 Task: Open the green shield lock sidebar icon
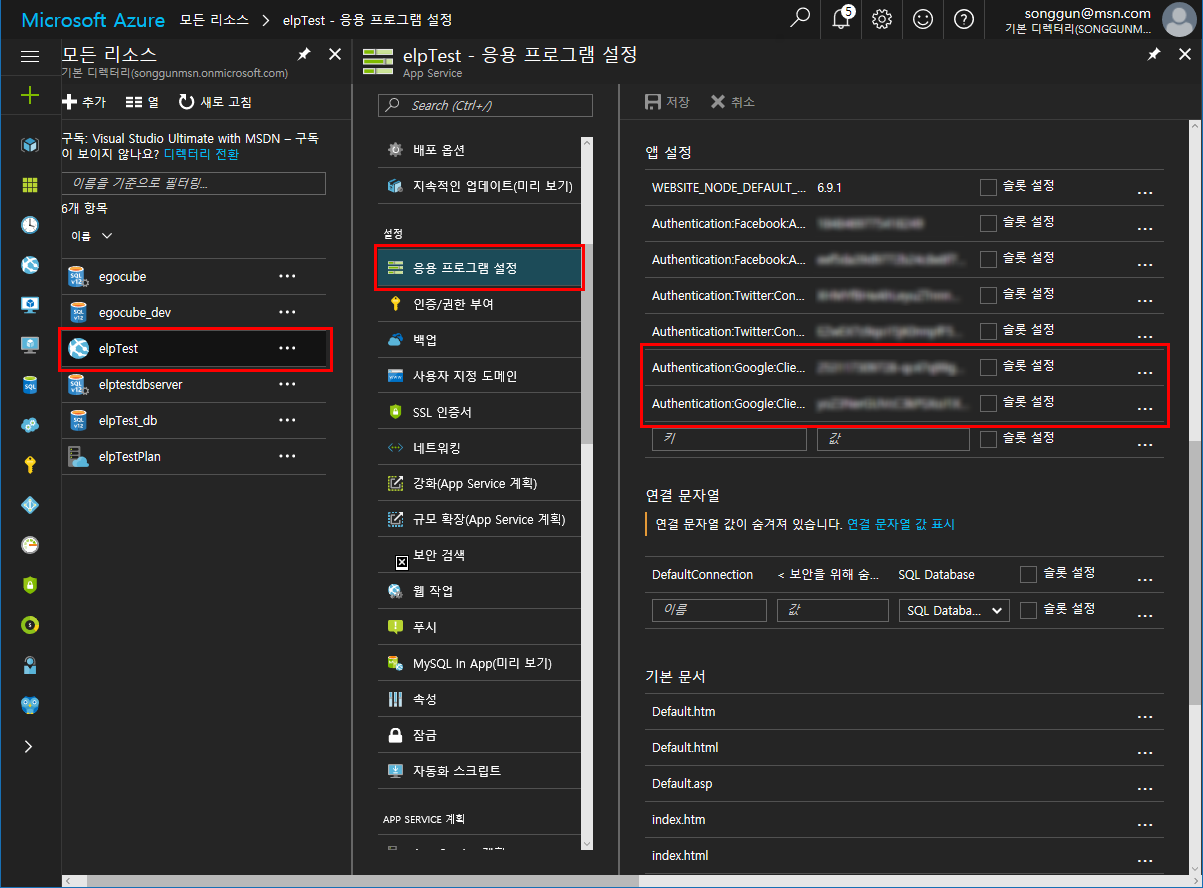[x=30, y=585]
